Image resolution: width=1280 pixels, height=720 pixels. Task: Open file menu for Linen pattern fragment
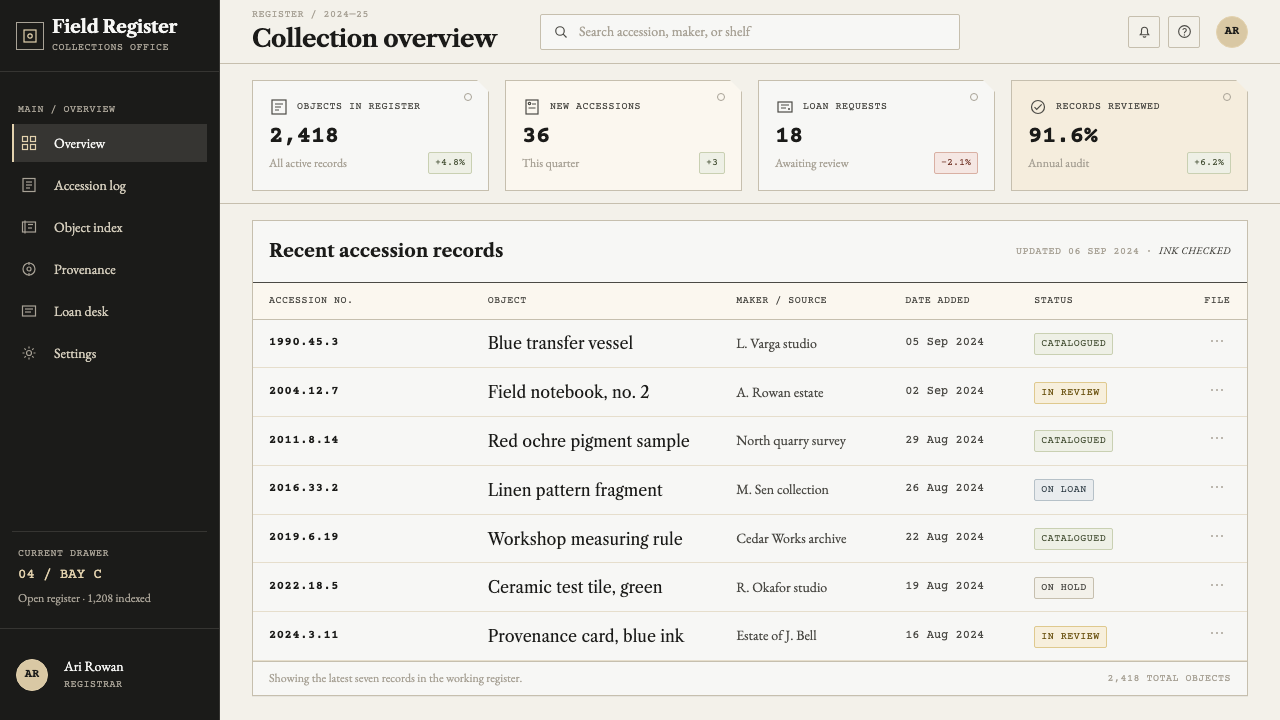click(1217, 487)
